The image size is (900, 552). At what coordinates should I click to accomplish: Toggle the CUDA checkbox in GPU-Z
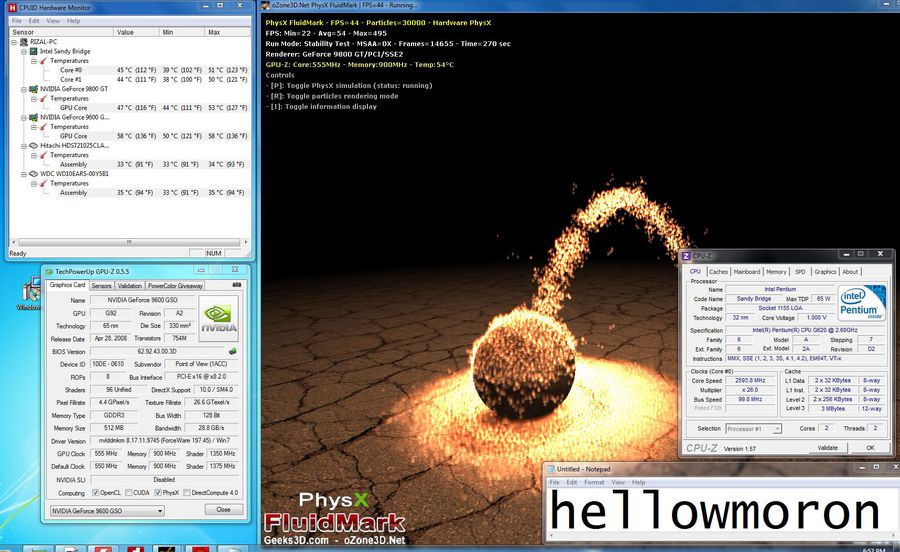tap(129, 493)
